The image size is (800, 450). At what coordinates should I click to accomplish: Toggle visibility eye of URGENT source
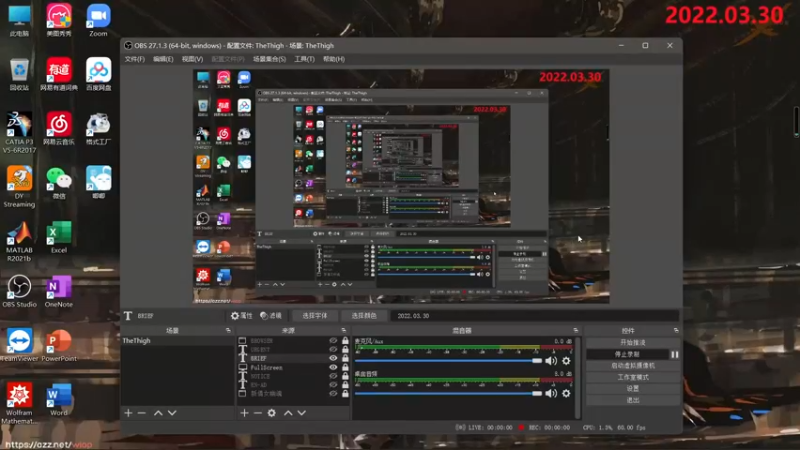[x=333, y=349]
